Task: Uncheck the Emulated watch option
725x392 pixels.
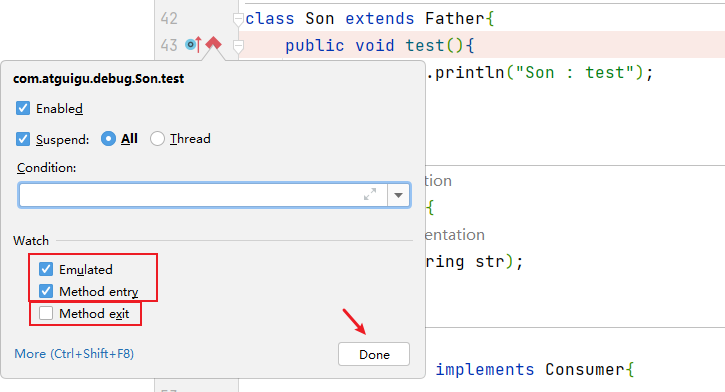Action: 46,269
